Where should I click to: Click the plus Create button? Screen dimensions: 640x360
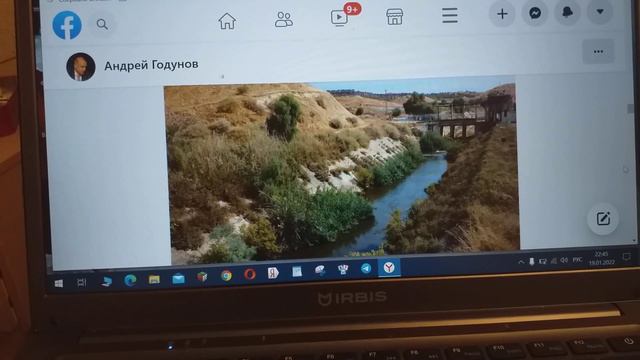(502, 14)
